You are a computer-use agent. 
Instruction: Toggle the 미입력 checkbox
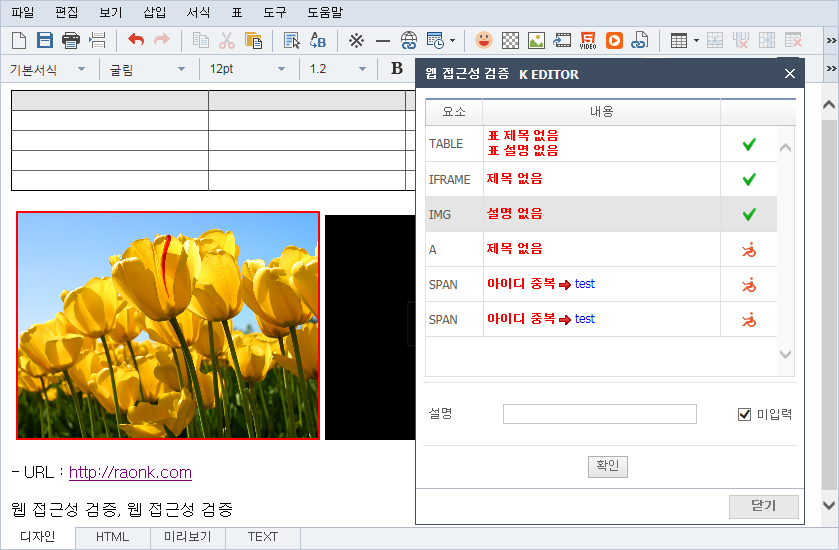point(744,414)
